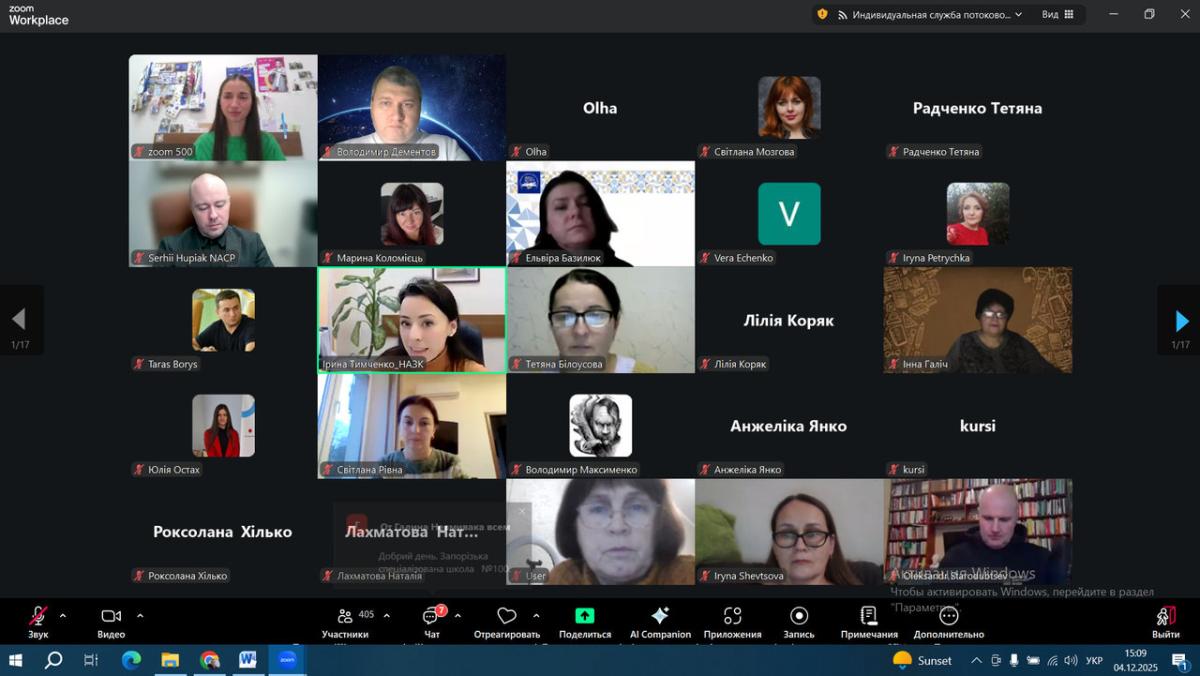Click the Olha participant name tile
The width and height of the screenshot is (1200, 676).
coord(600,108)
